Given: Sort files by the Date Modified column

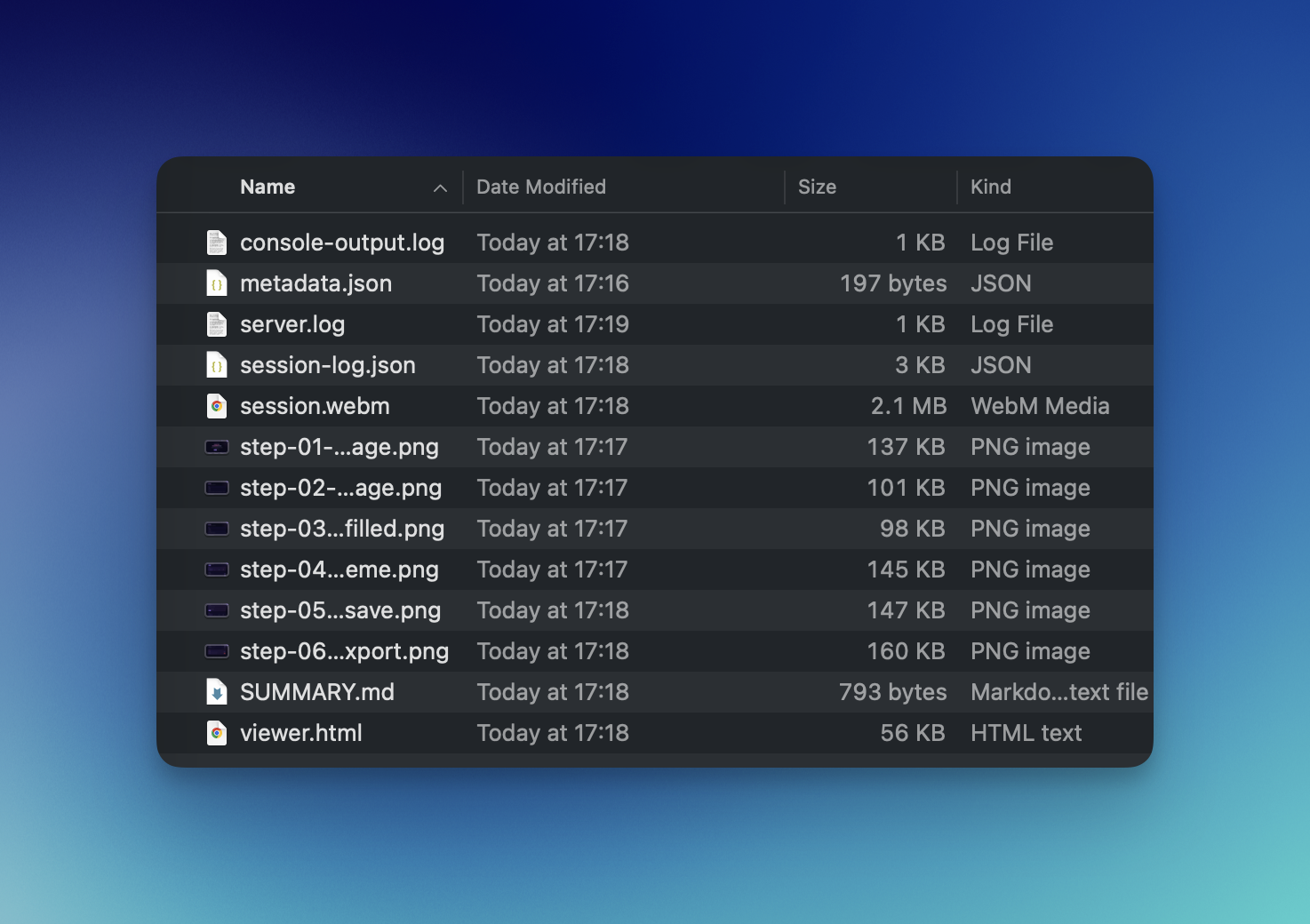Looking at the screenshot, I should coord(540,187).
